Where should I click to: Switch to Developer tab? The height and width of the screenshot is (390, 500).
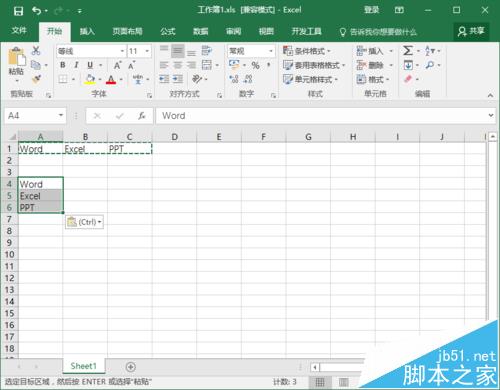[307, 31]
